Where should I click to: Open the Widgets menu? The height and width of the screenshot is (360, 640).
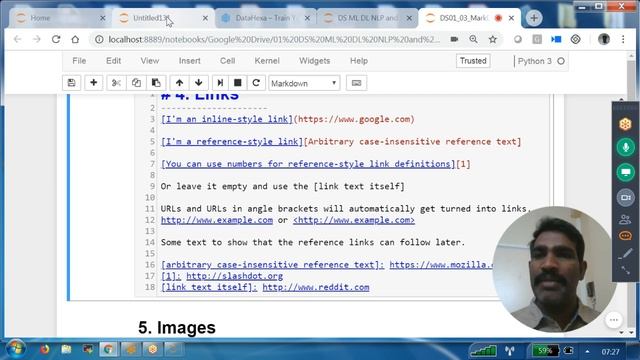(314, 61)
